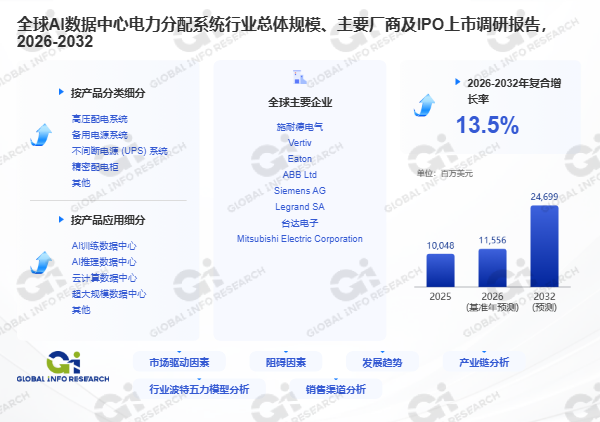Click the 2032 bar in the chart

point(544,246)
